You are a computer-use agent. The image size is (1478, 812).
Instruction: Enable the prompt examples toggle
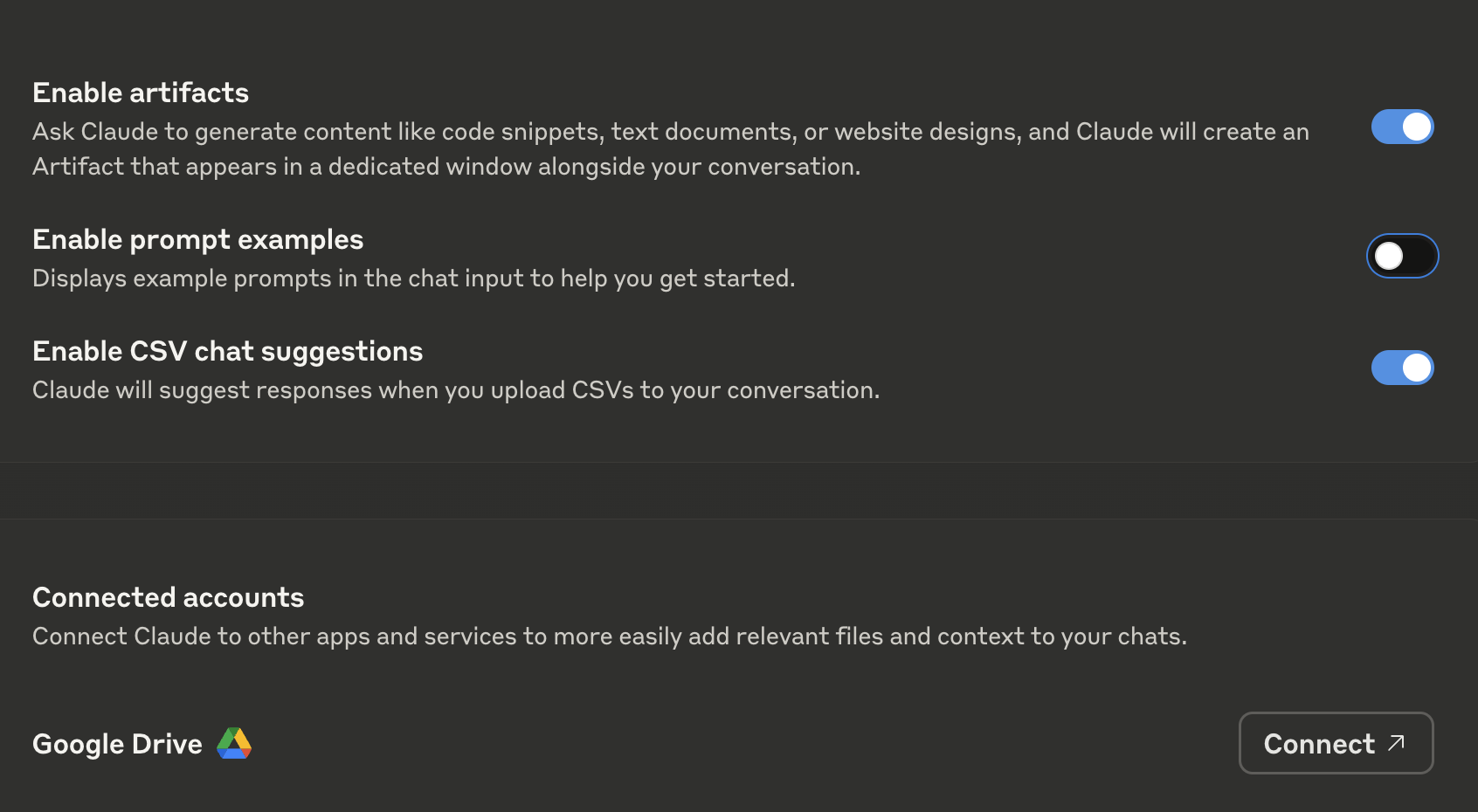[x=1402, y=257]
